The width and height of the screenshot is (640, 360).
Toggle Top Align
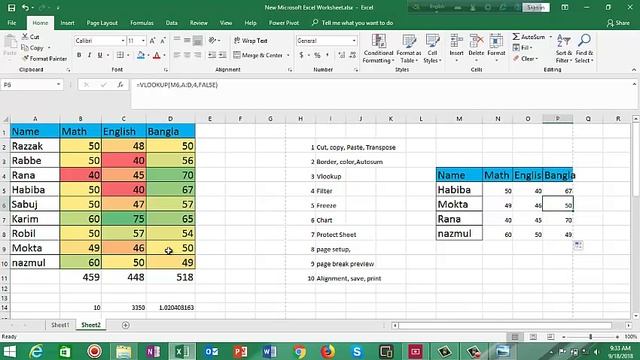click(x=177, y=40)
